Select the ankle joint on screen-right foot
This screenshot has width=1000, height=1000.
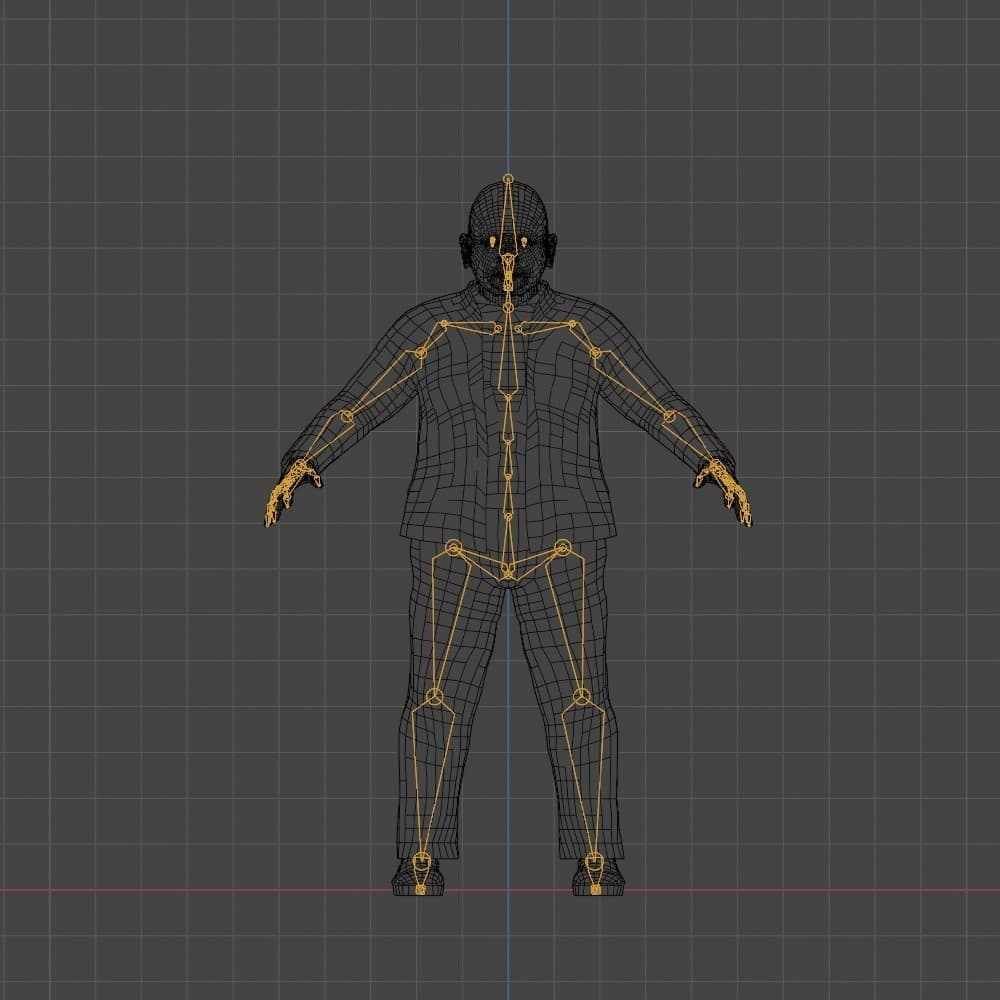595,859
